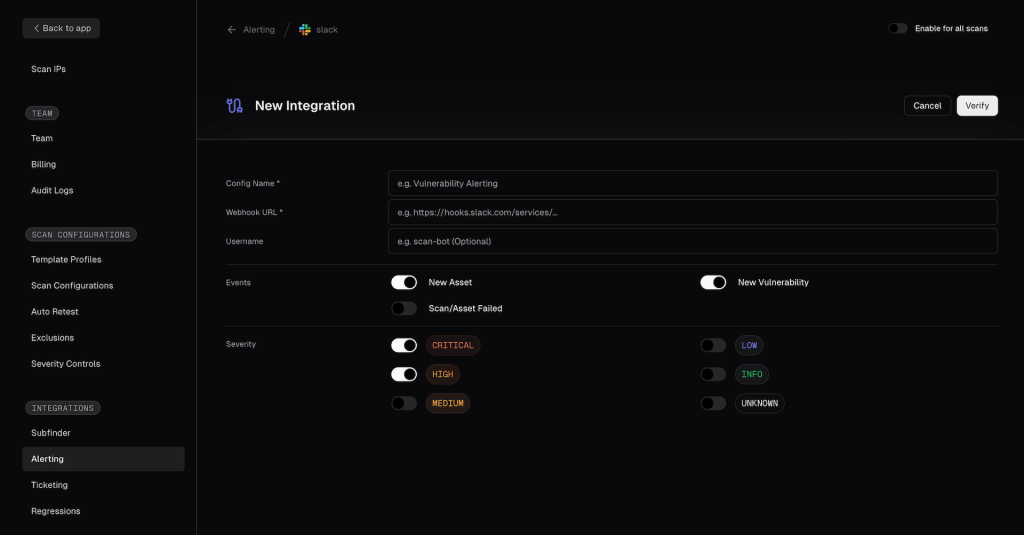The width and height of the screenshot is (1024, 535).
Task: Click the Cancel button
Action: pyautogui.click(x=927, y=105)
